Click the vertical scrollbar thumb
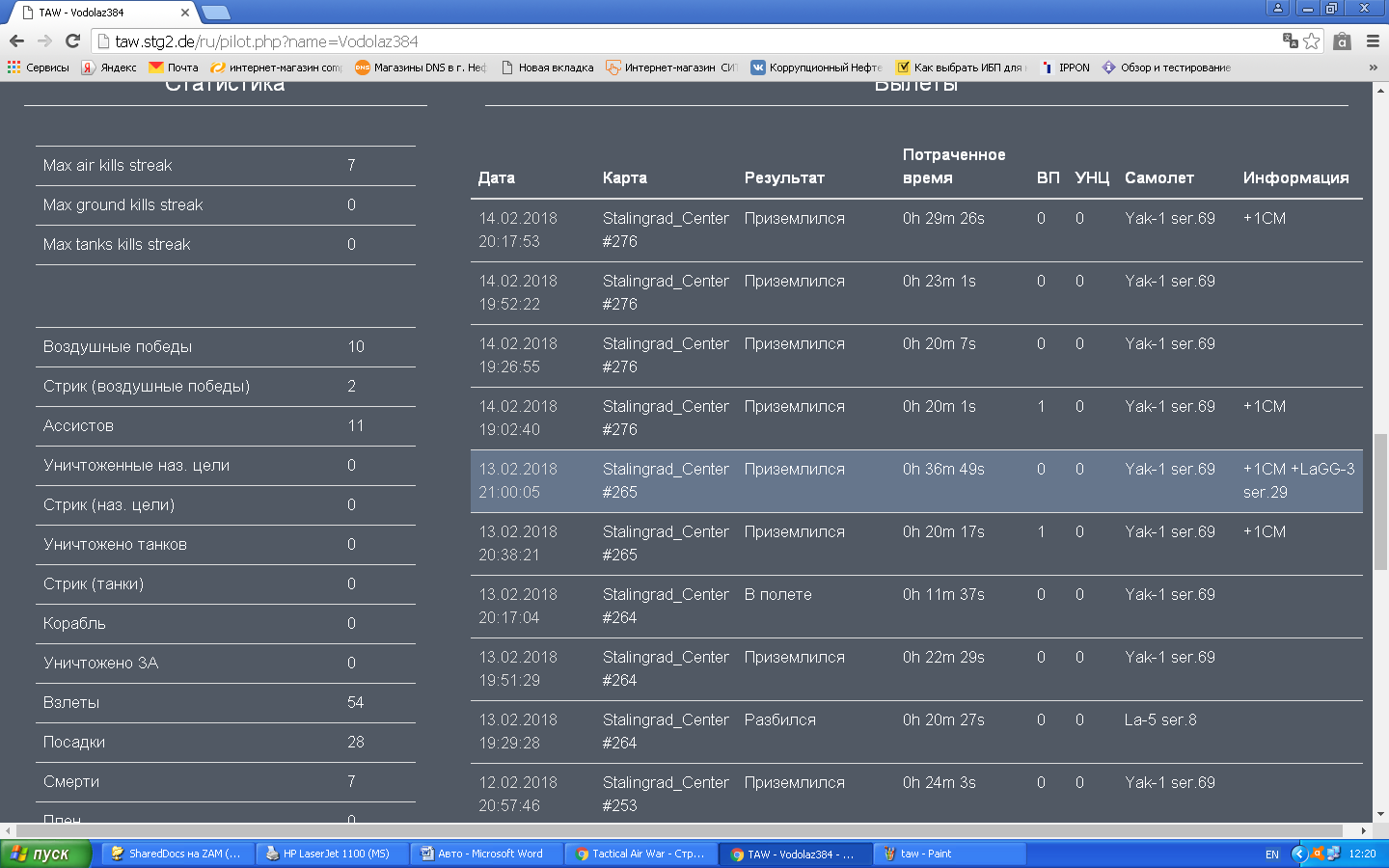 [1380, 502]
